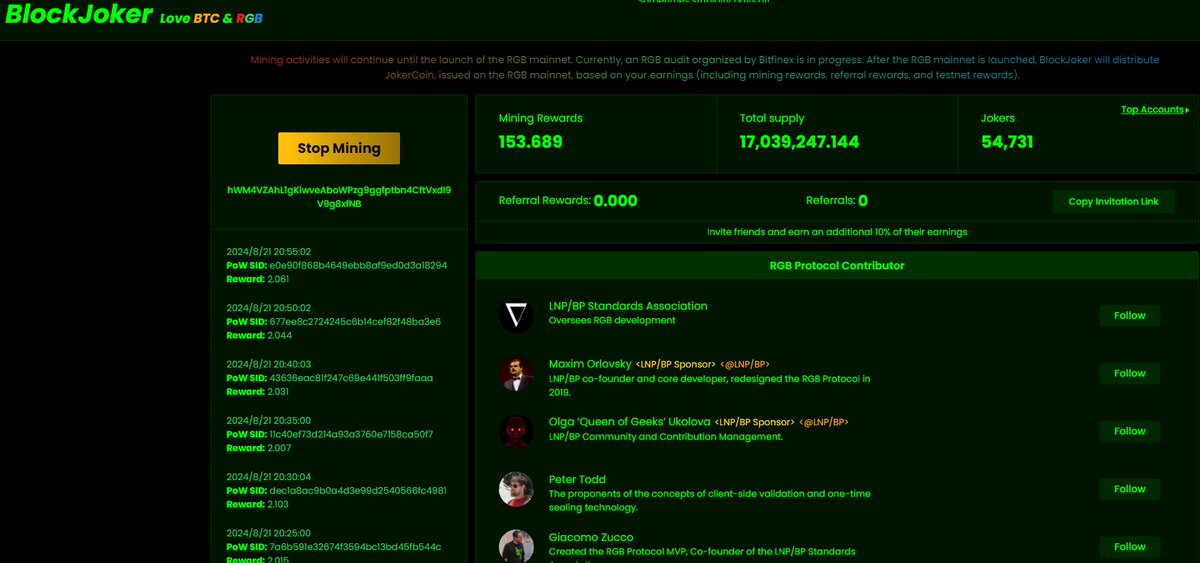Open Maxim Orlovsky's avatar

tap(516, 374)
